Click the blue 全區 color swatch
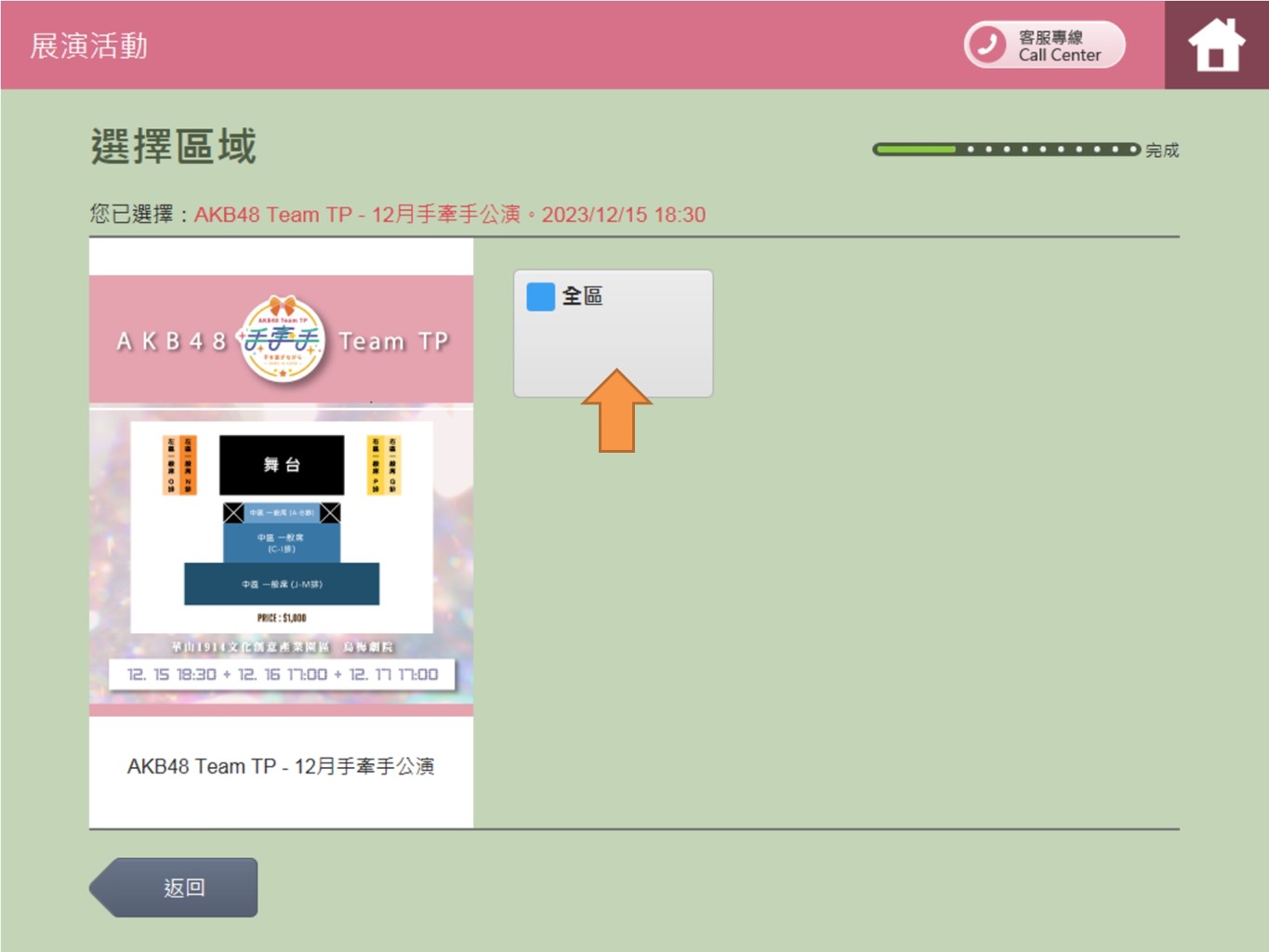The image size is (1269, 952). [x=540, y=297]
